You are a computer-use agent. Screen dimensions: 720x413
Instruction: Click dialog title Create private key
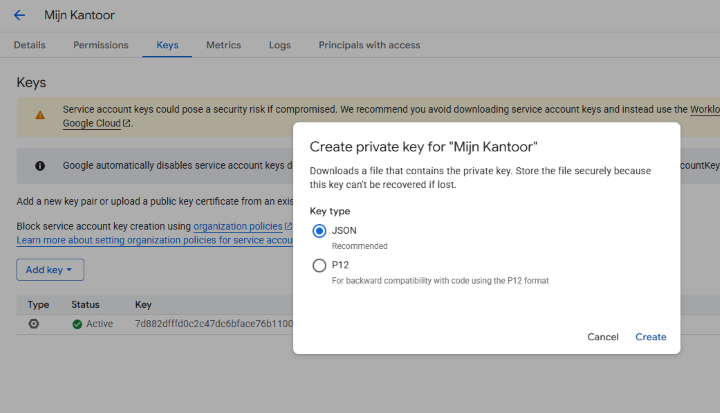coord(423,147)
